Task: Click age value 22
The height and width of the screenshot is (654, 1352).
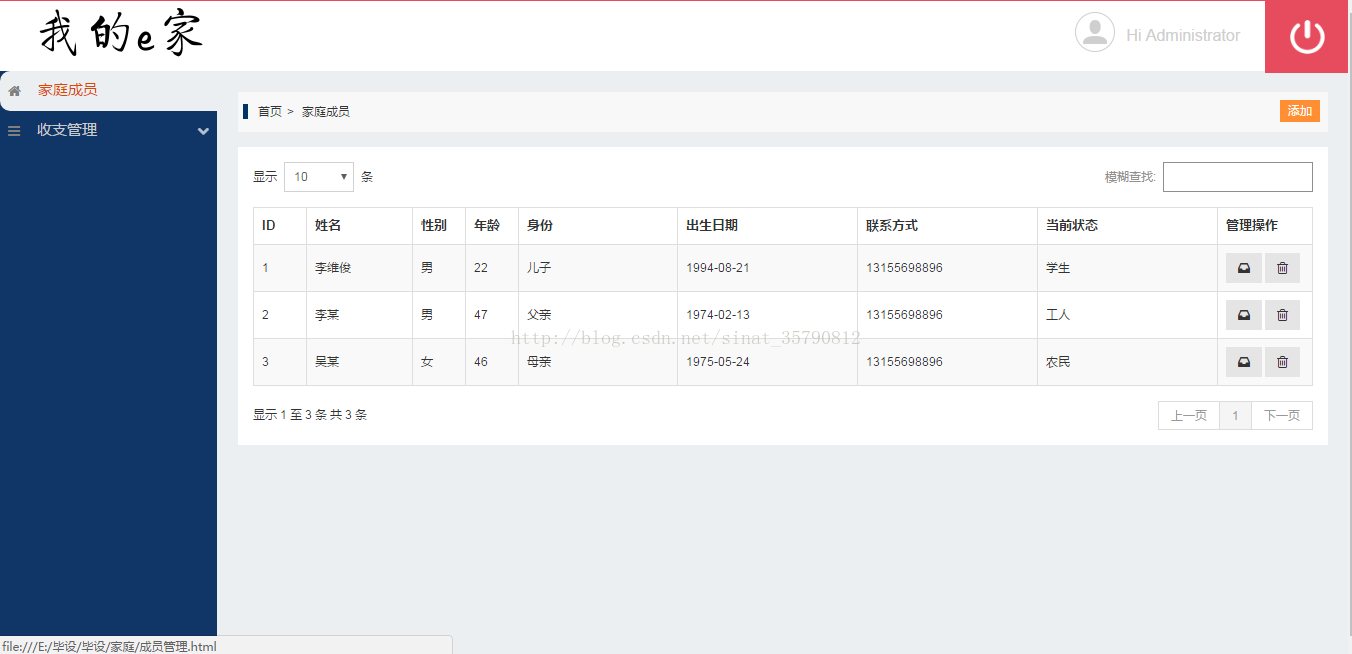Action: click(481, 268)
